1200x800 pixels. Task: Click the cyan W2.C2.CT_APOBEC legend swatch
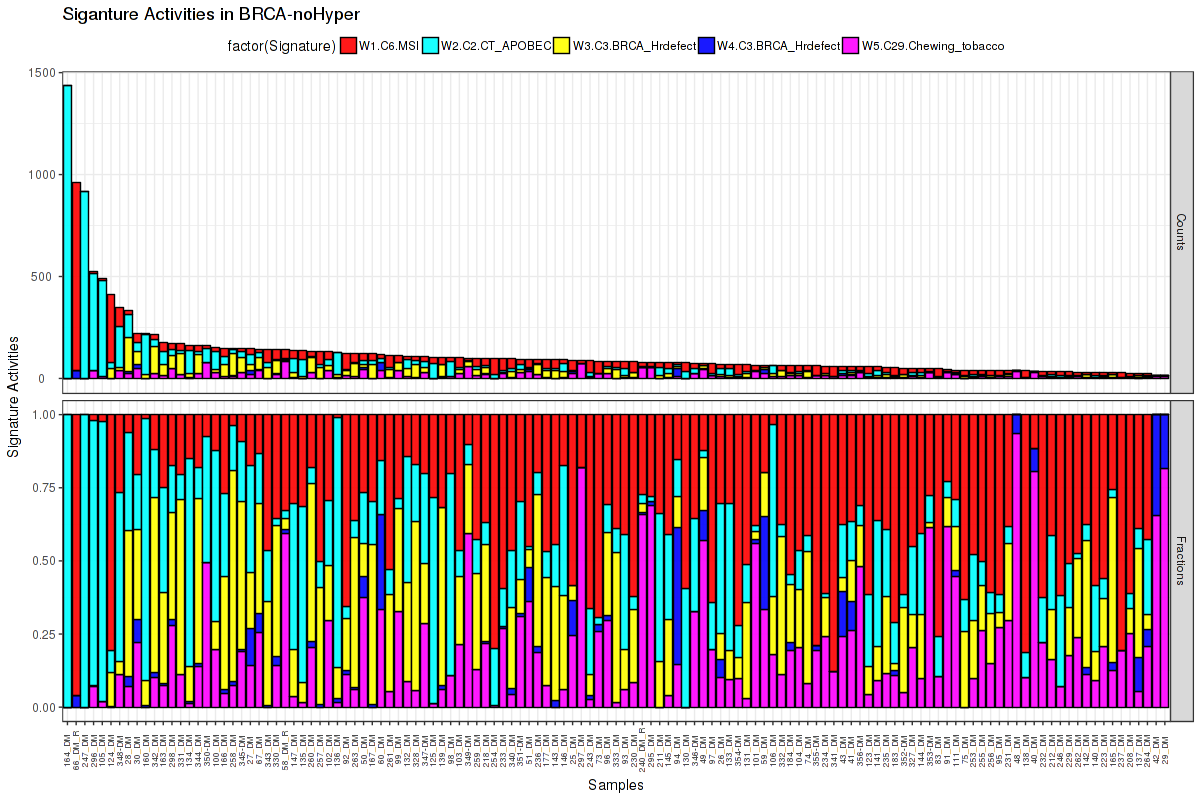pyautogui.click(x=432, y=46)
